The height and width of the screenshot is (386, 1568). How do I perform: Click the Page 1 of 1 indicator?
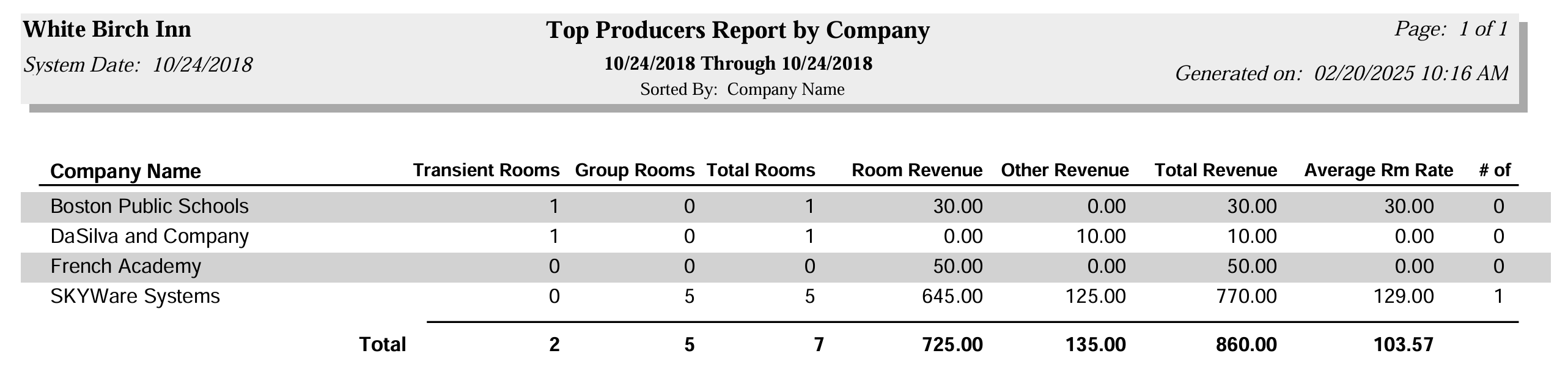(x=1451, y=29)
